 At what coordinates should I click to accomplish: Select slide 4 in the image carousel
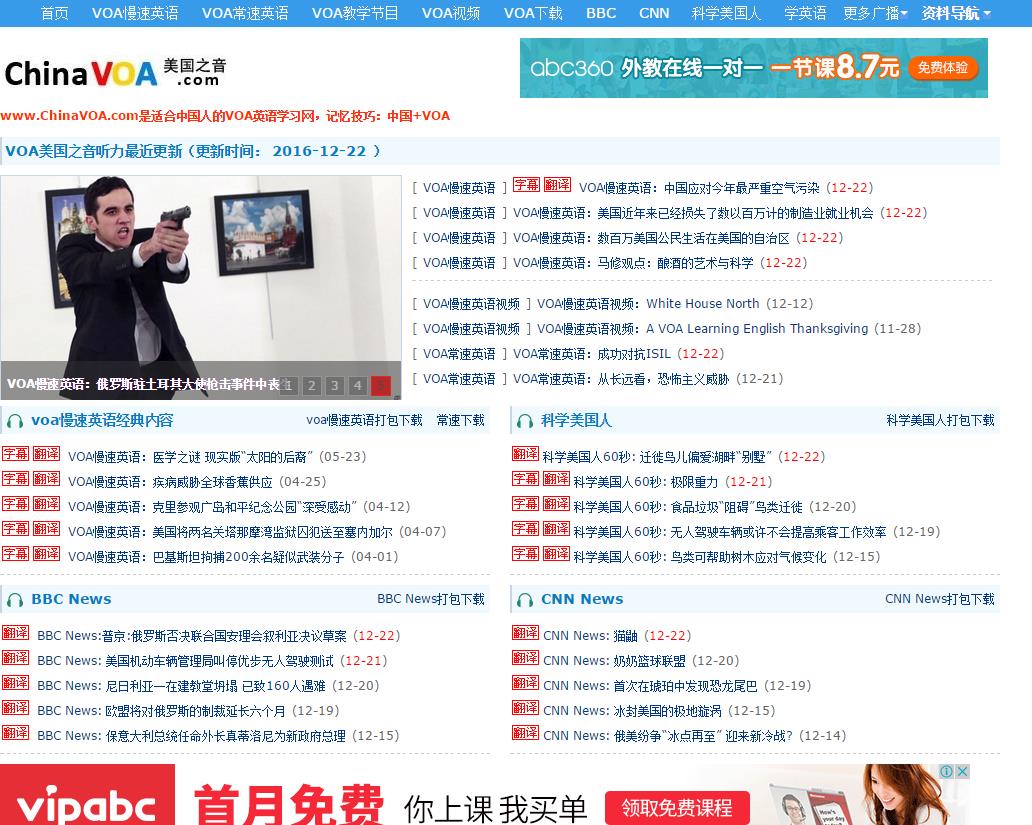coord(357,385)
